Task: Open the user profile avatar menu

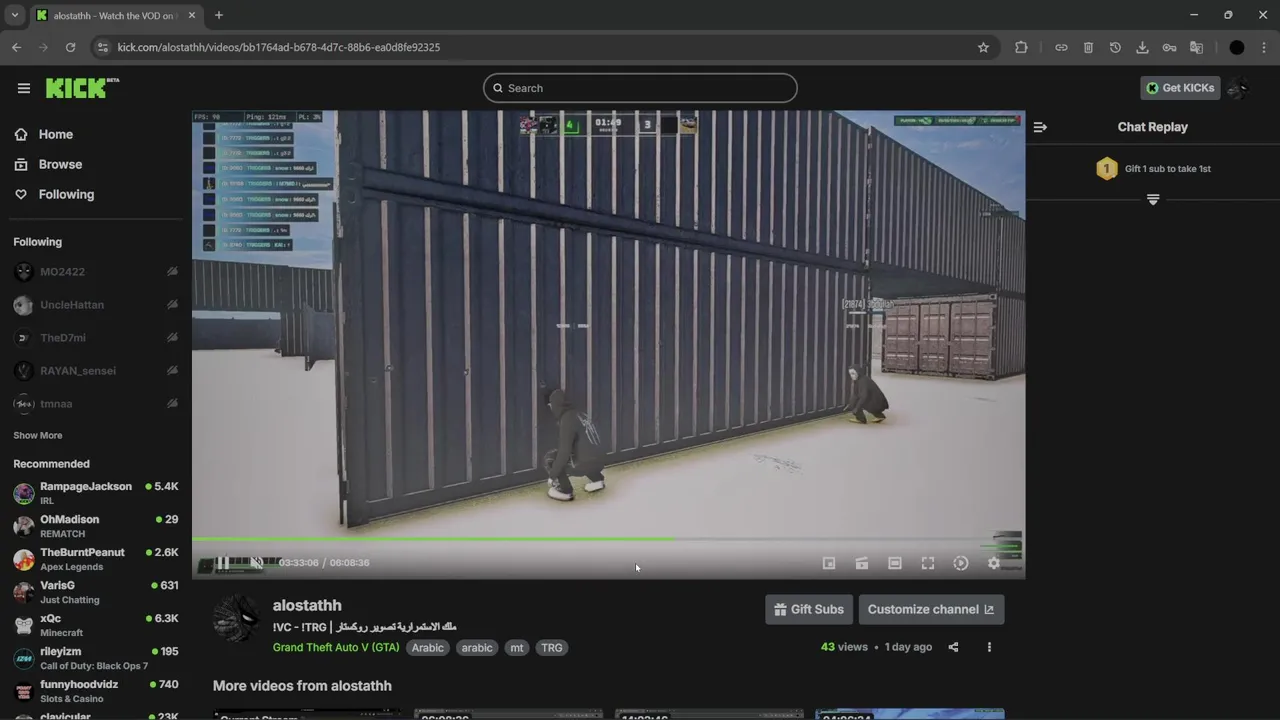Action: [x=1238, y=88]
